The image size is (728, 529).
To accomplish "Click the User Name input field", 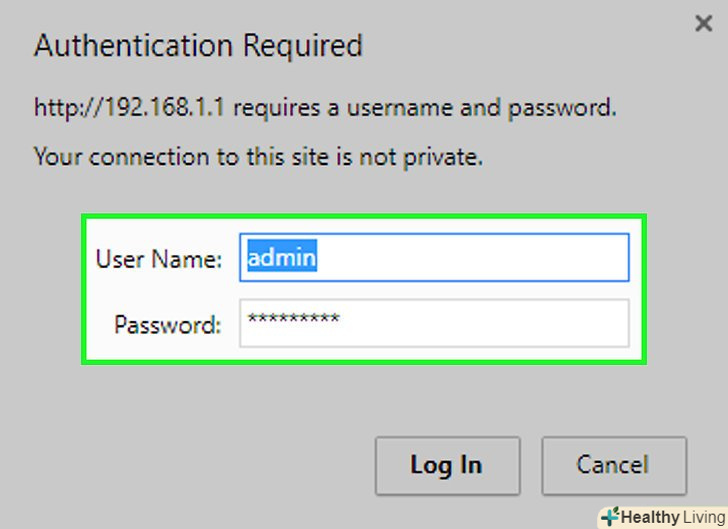I will 434,258.
